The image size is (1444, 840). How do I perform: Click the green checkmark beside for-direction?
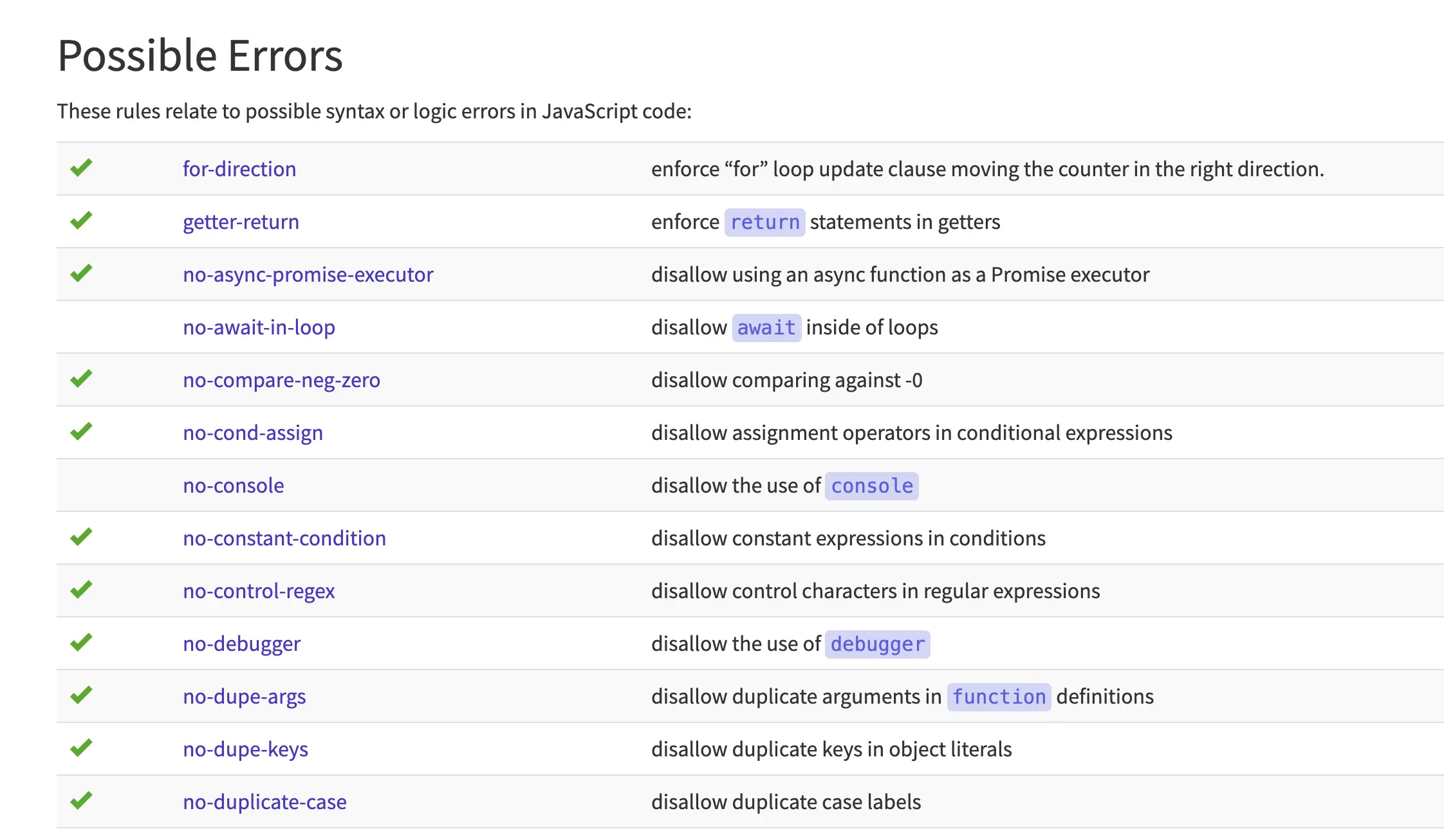point(81,168)
